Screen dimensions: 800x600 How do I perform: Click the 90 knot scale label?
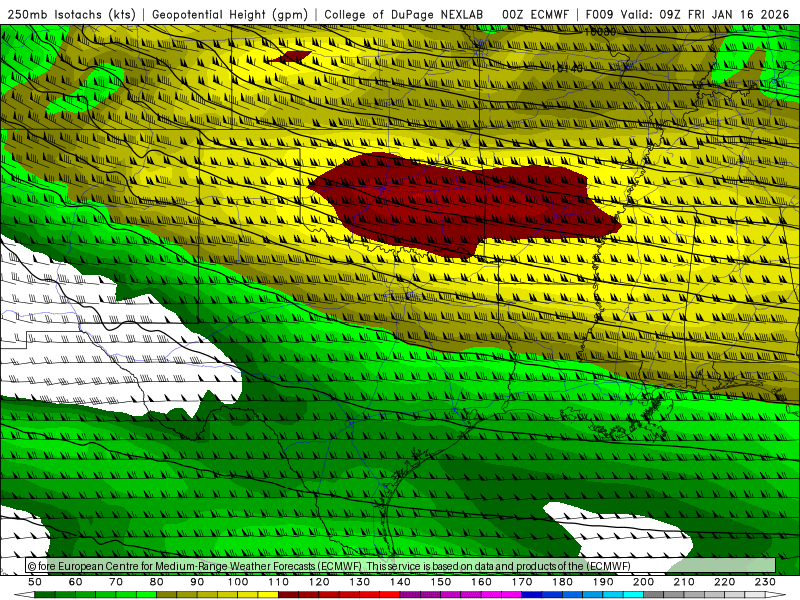pos(197,582)
